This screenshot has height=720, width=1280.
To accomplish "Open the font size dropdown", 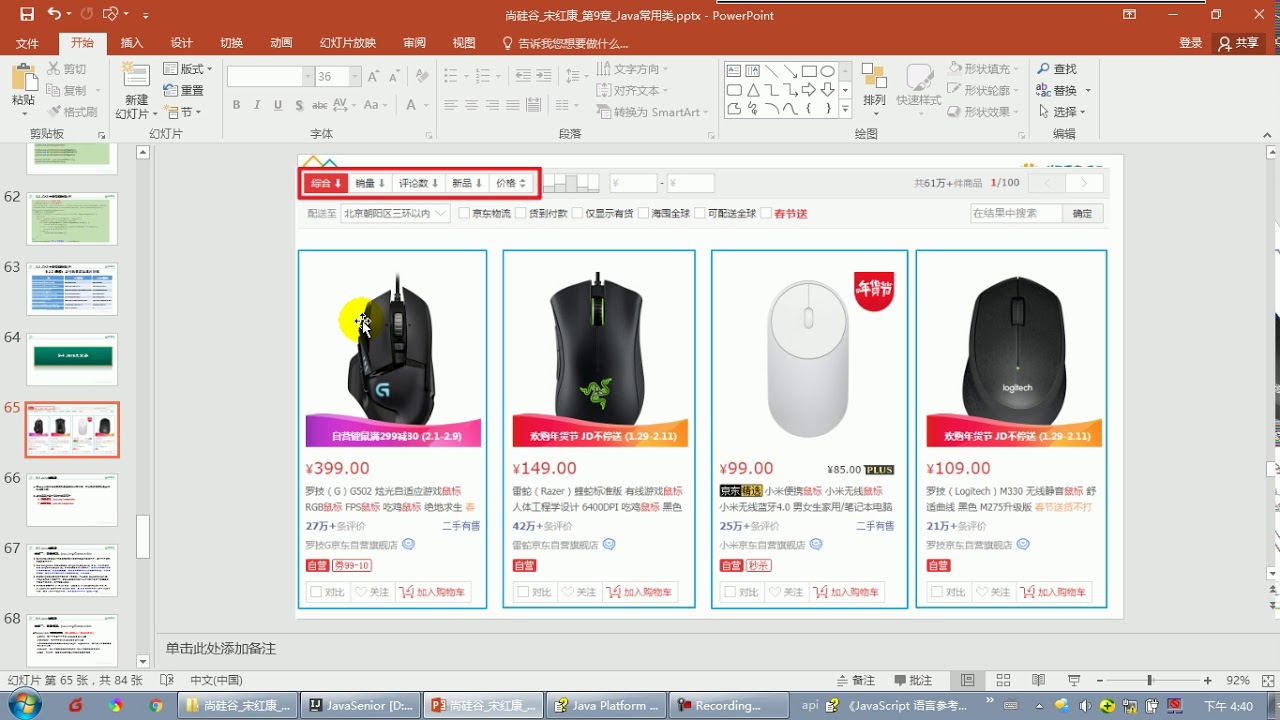I will 354,77.
